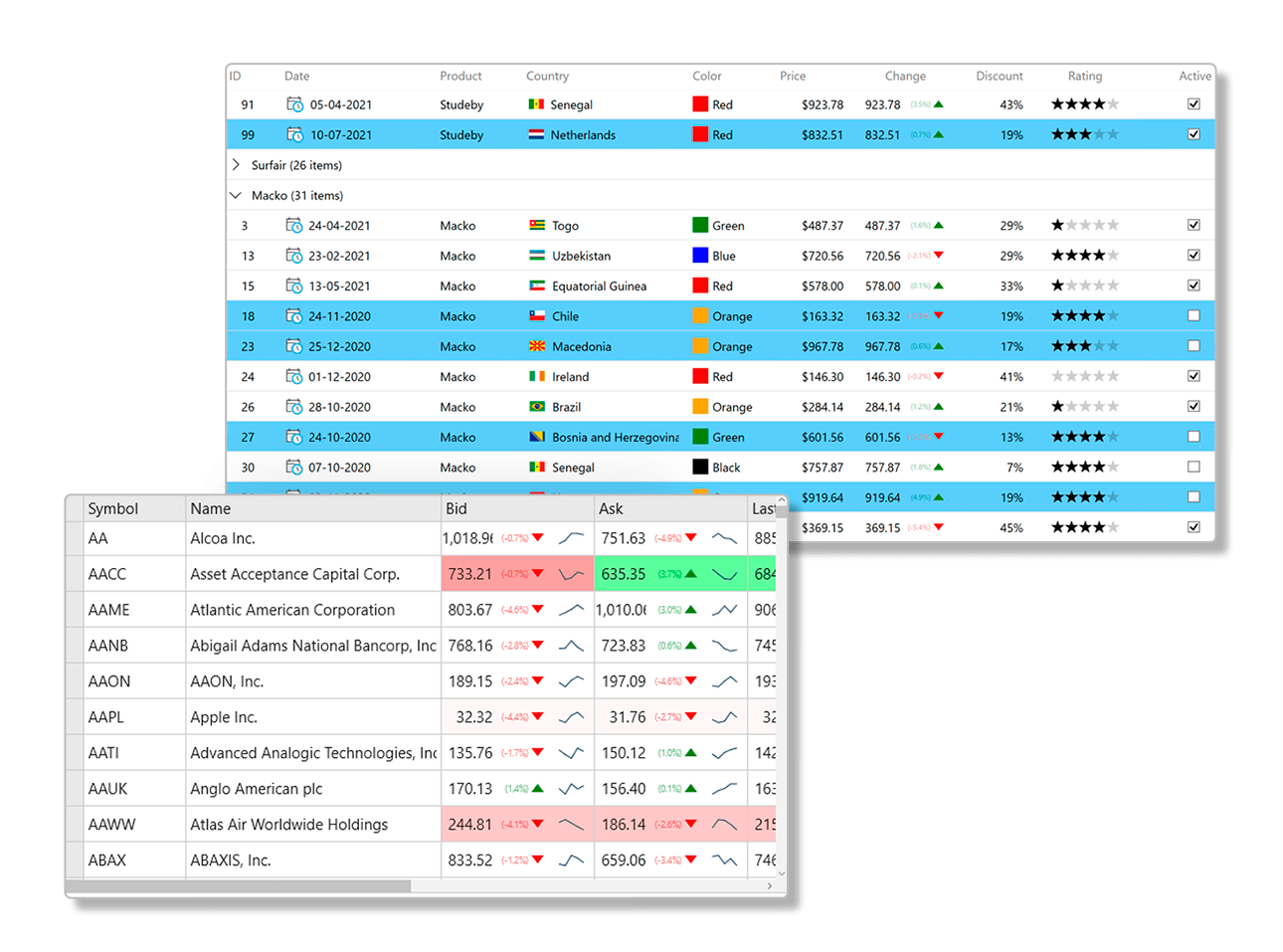Expand the Surfair group of 26 items
This screenshot has height=952, width=1283.
pos(236,165)
